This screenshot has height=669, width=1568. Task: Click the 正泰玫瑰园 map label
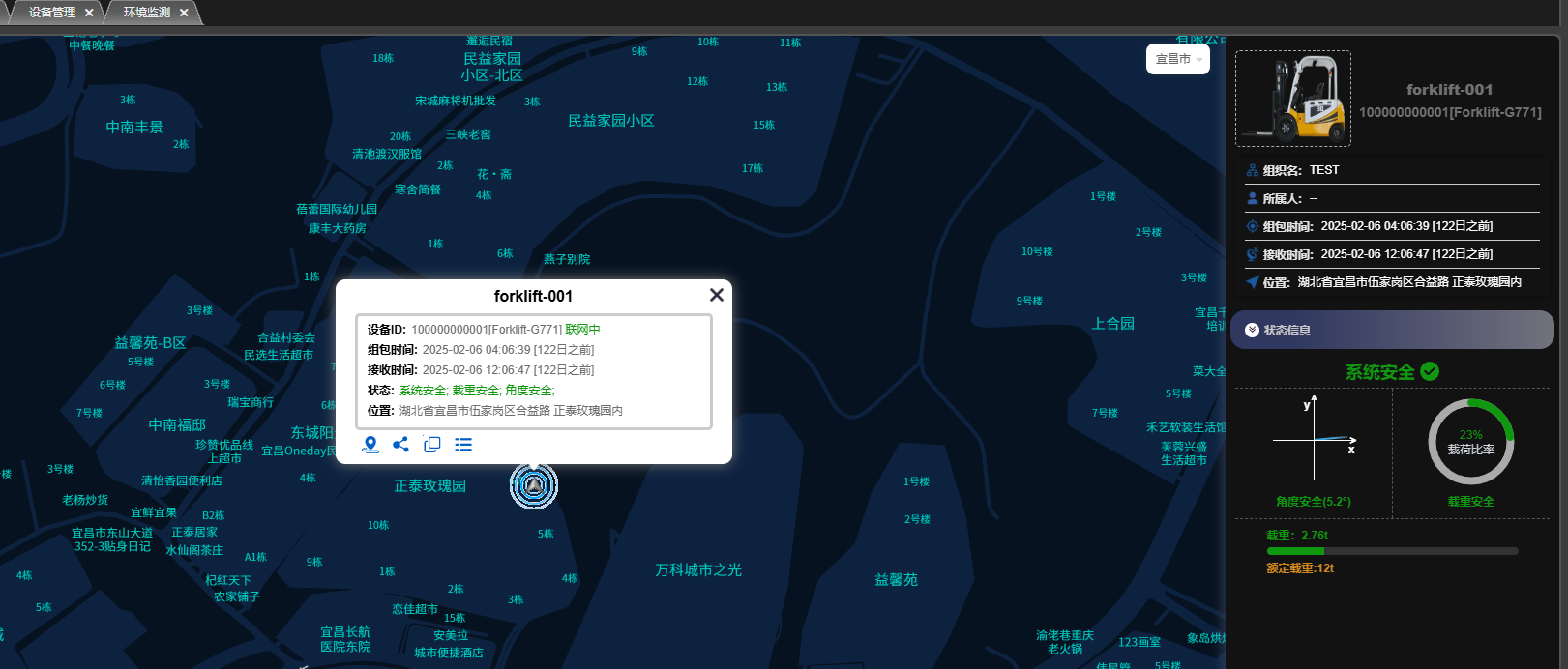[x=429, y=486]
